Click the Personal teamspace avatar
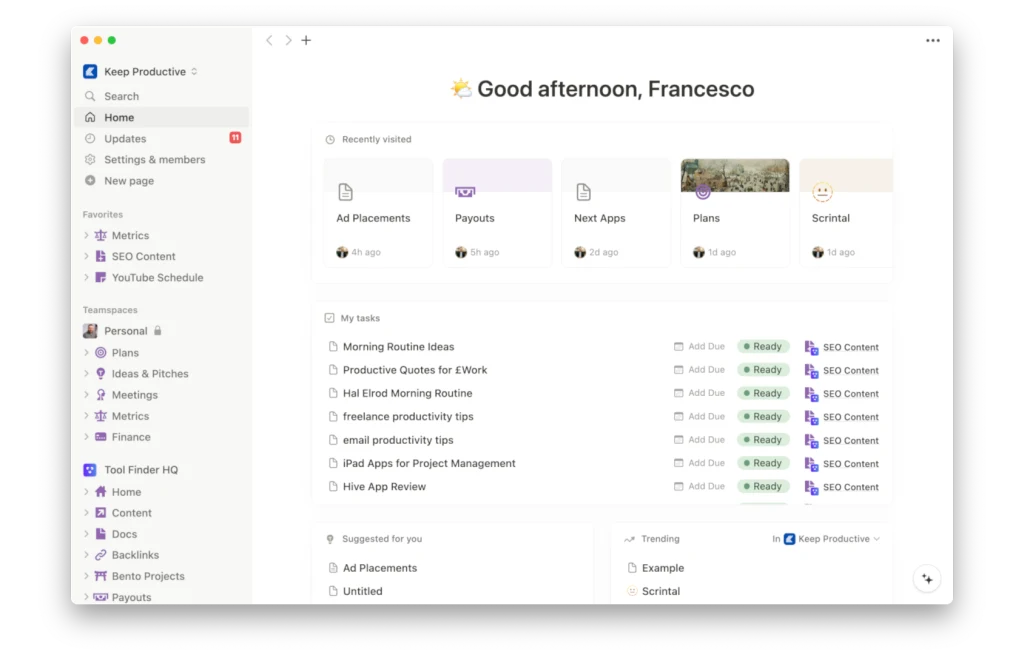 click(90, 331)
